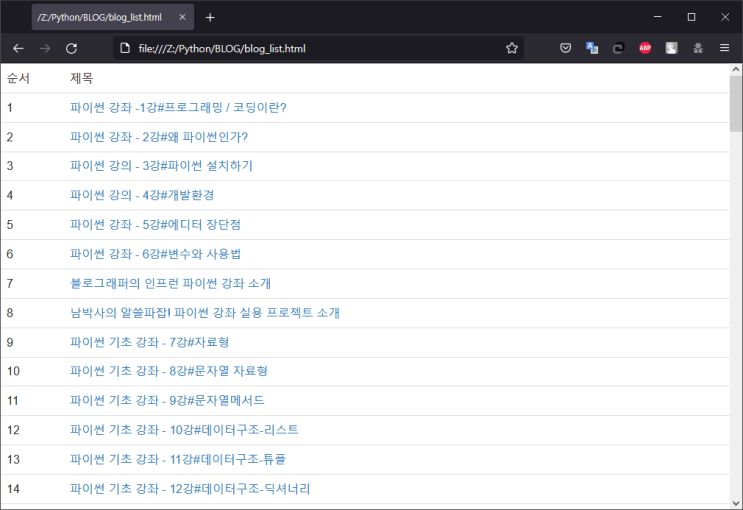Click the browser back arrow button
The height and width of the screenshot is (510, 743).
click(x=18, y=48)
